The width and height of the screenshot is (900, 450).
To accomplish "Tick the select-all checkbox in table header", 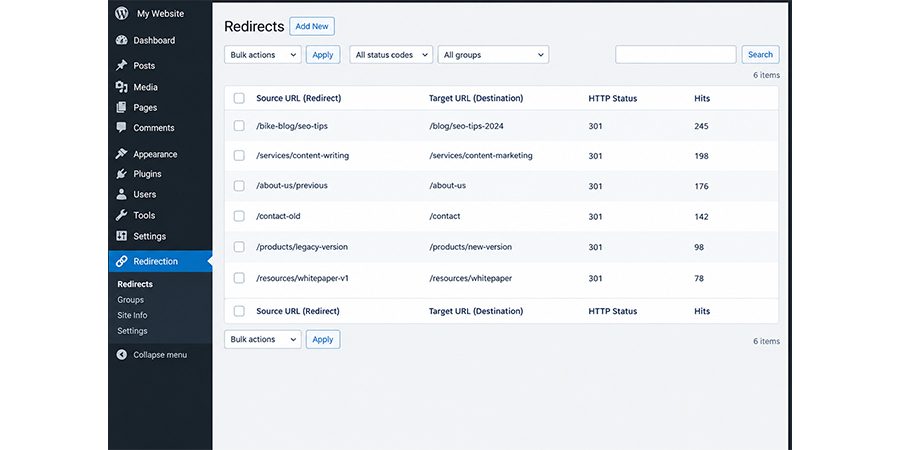I will click(239, 98).
